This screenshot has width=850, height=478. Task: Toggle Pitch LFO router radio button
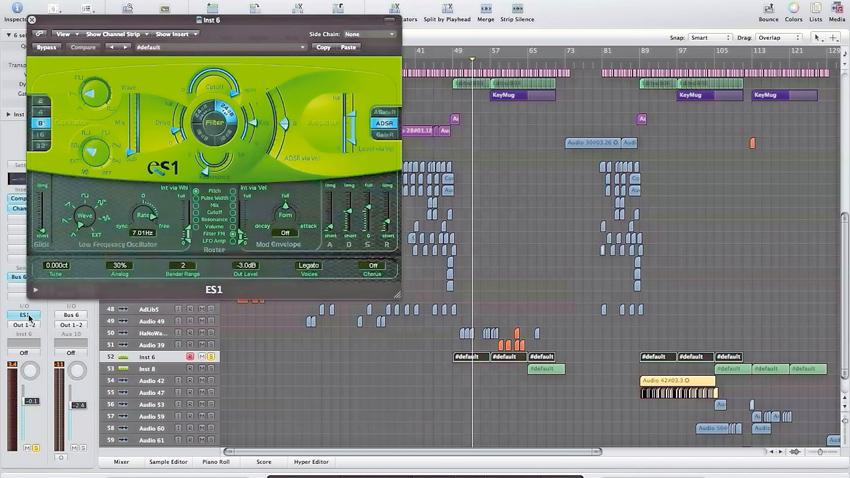pos(196,191)
